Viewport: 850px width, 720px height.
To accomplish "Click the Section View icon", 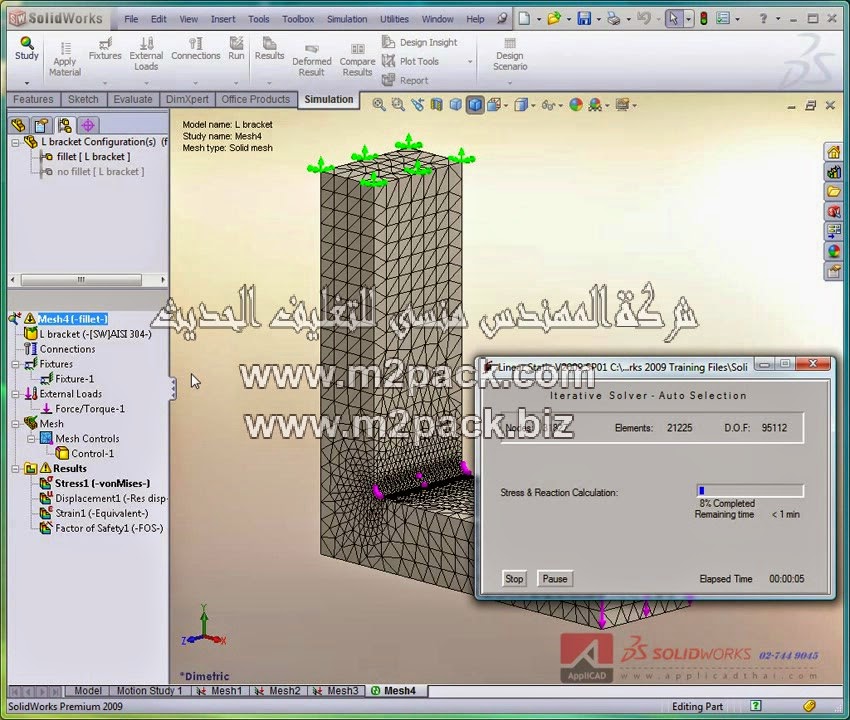I will [436, 105].
